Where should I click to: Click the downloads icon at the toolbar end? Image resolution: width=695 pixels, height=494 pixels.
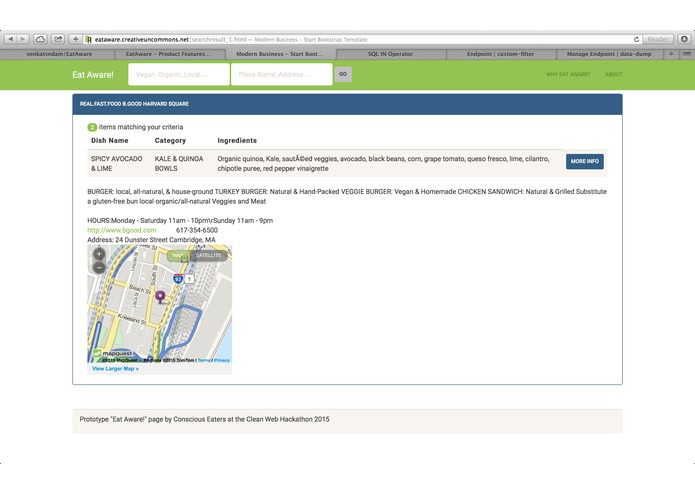[x=684, y=39]
